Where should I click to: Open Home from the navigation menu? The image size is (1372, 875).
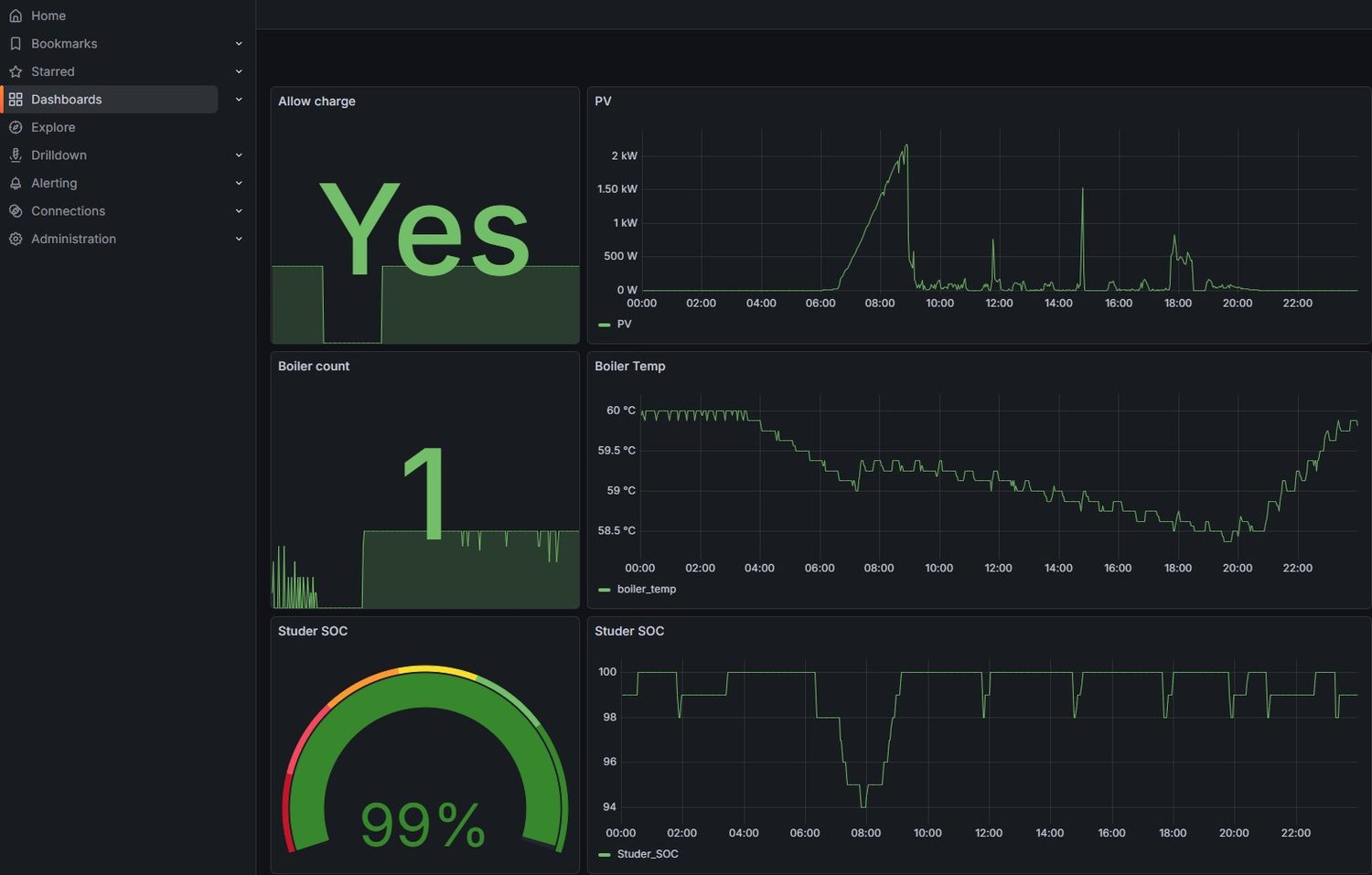pyautogui.click(x=48, y=16)
